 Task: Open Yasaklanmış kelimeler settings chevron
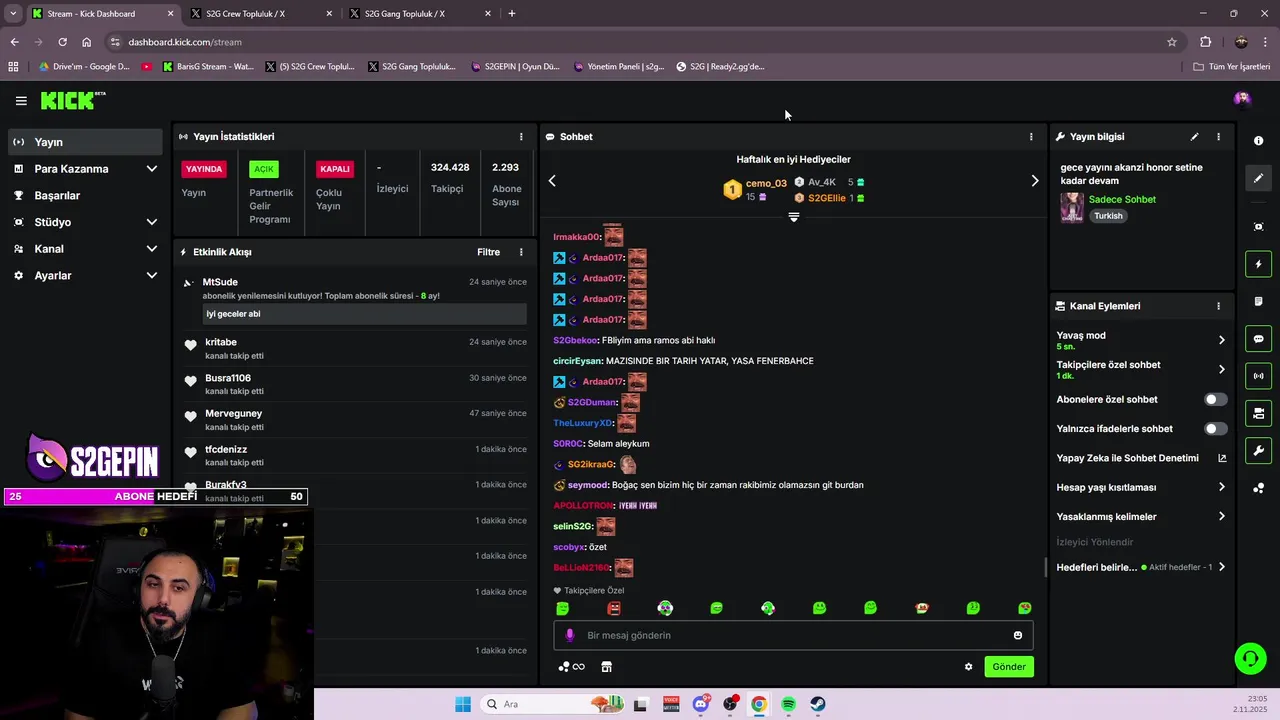1221,517
